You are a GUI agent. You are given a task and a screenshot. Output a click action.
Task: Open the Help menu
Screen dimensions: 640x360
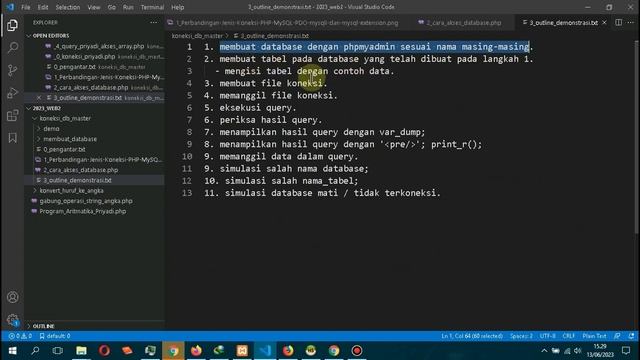tap(178, 7)
